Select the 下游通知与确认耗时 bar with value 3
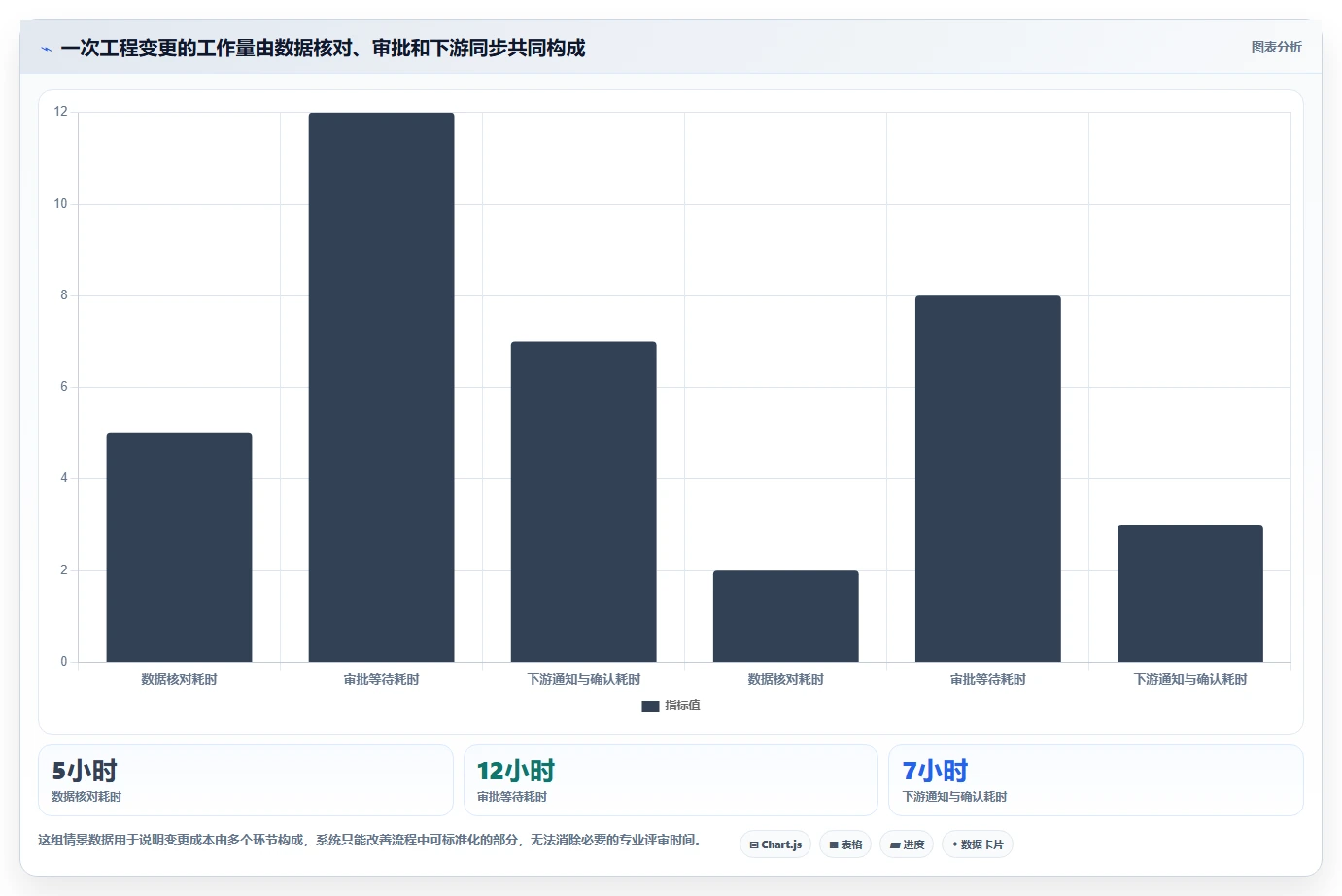Image resolution: width=1342 pixels, height=896 pixels. 1189,594
